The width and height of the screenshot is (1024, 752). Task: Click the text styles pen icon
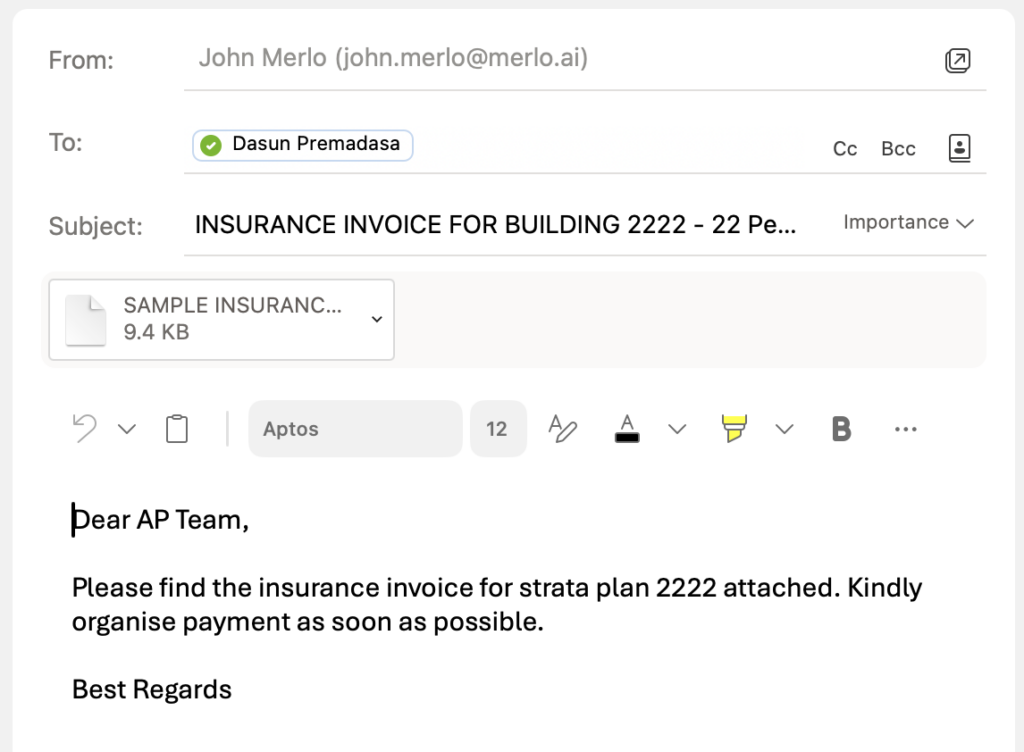[562, 429]
